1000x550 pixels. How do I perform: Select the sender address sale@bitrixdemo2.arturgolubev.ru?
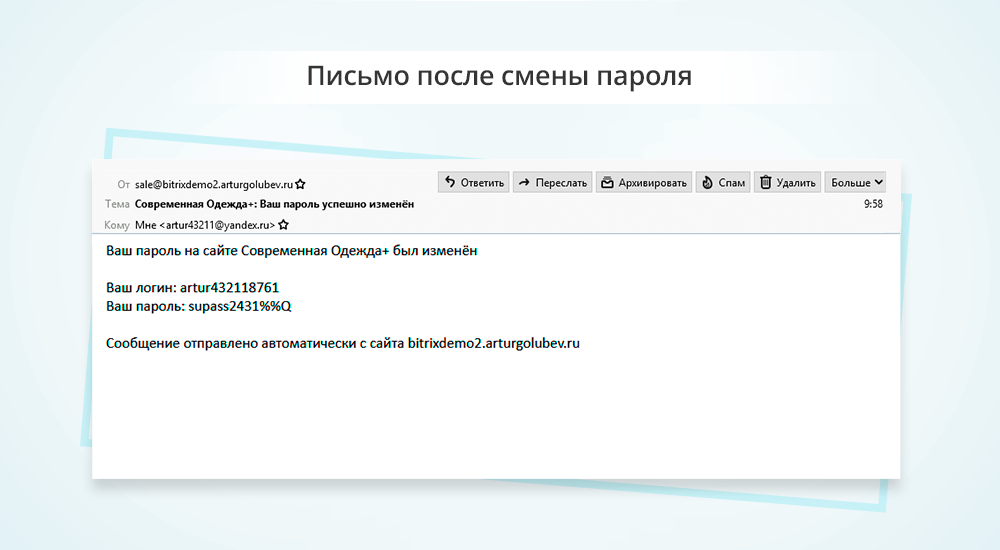coord(214,184)
